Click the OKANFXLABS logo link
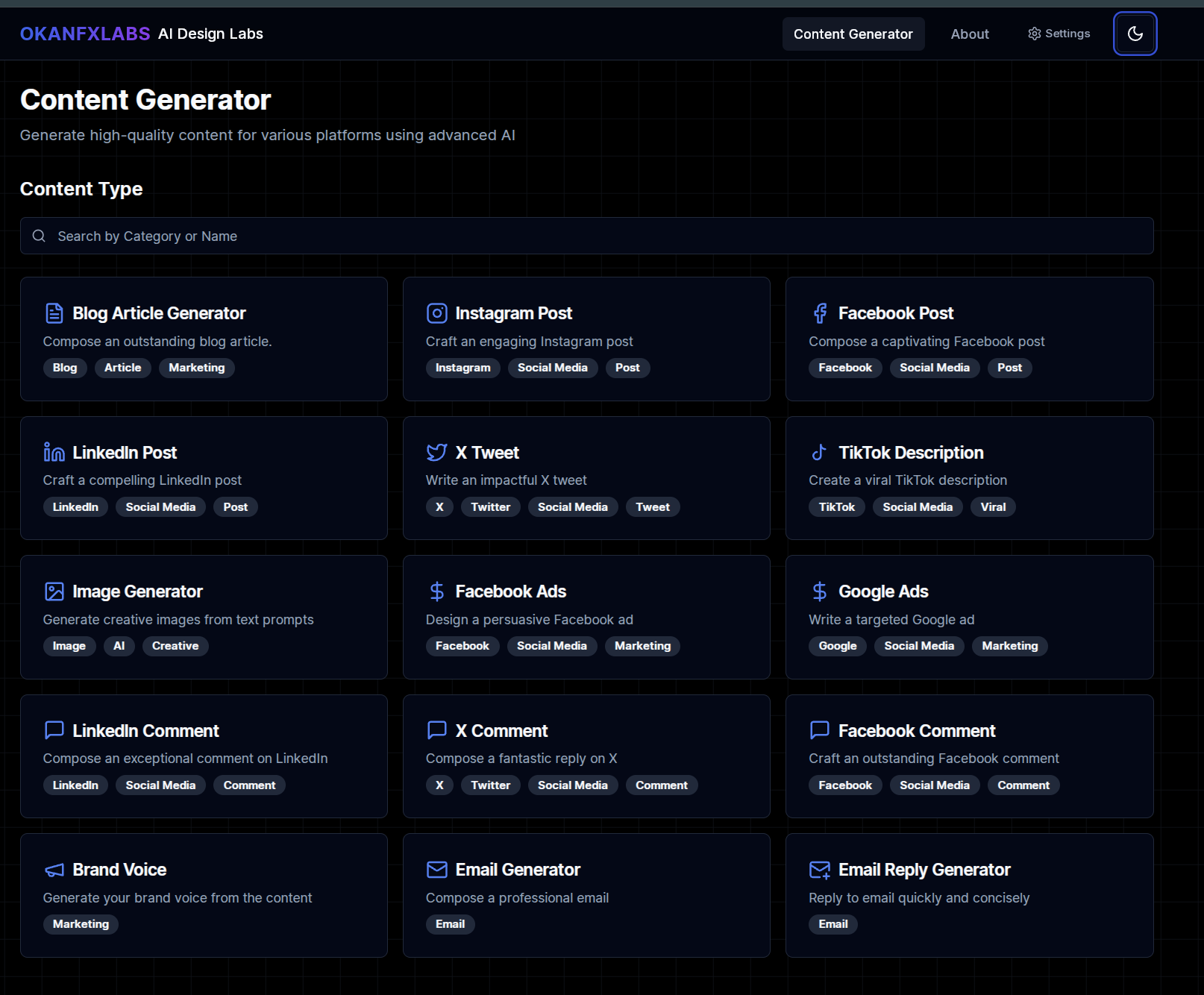This screenshot has height=995, width=1204. coord(85,34)
